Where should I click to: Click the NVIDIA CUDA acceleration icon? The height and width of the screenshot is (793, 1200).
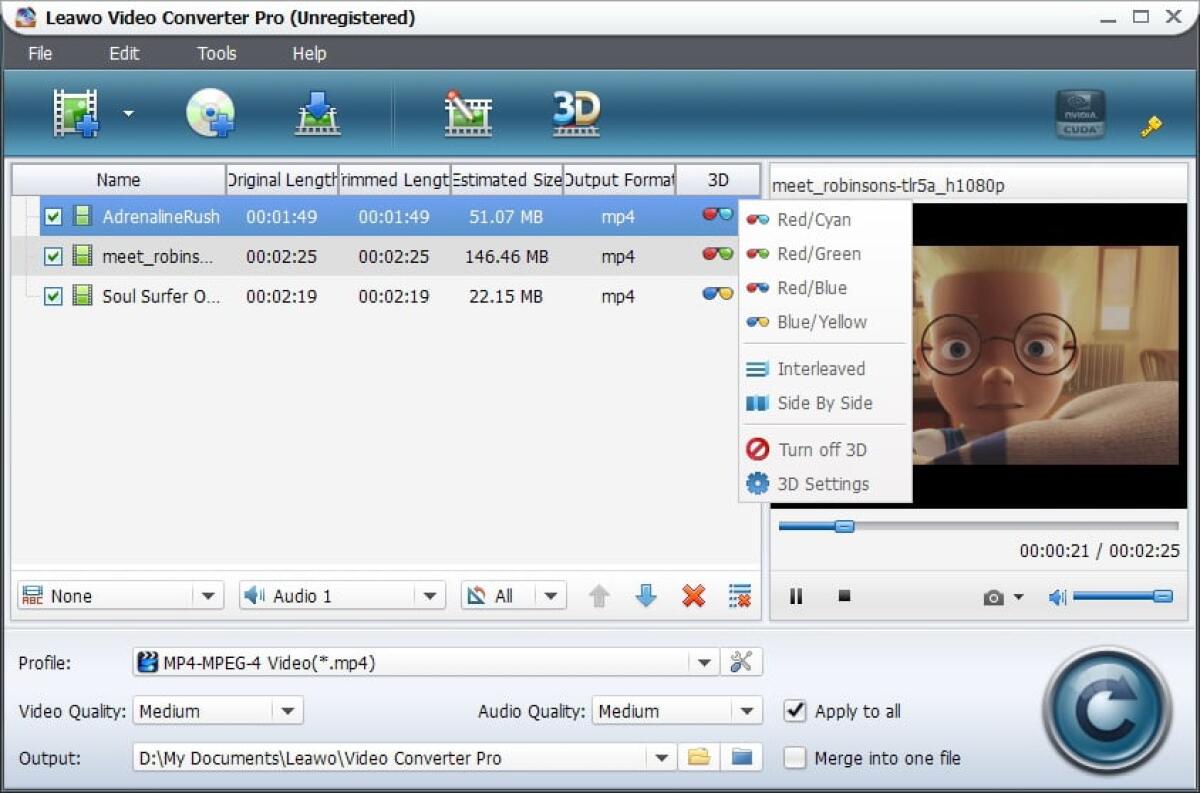tap(1080, 113)
